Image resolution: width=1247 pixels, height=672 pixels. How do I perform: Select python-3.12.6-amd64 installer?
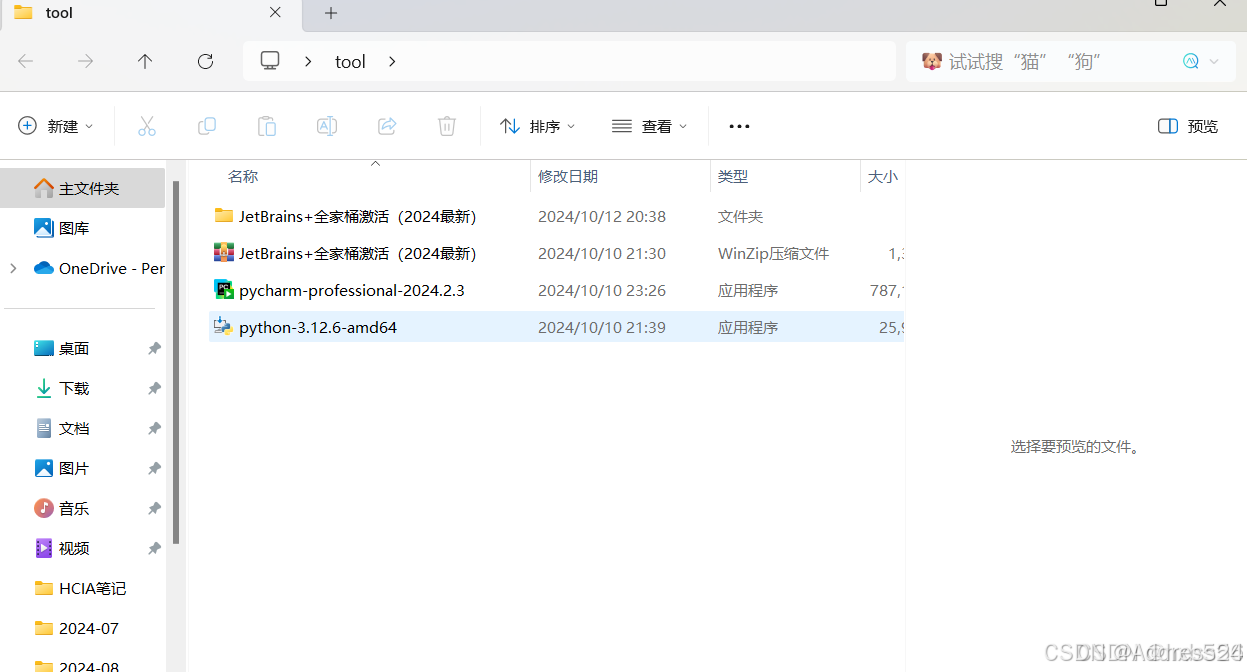tap(305, 327)
